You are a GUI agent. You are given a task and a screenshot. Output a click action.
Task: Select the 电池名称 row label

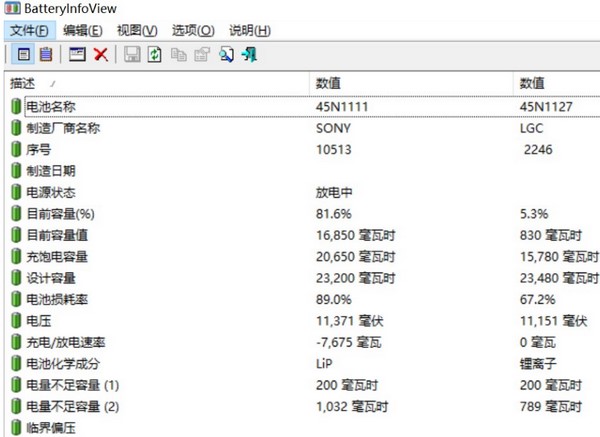(x=51, y=106)
